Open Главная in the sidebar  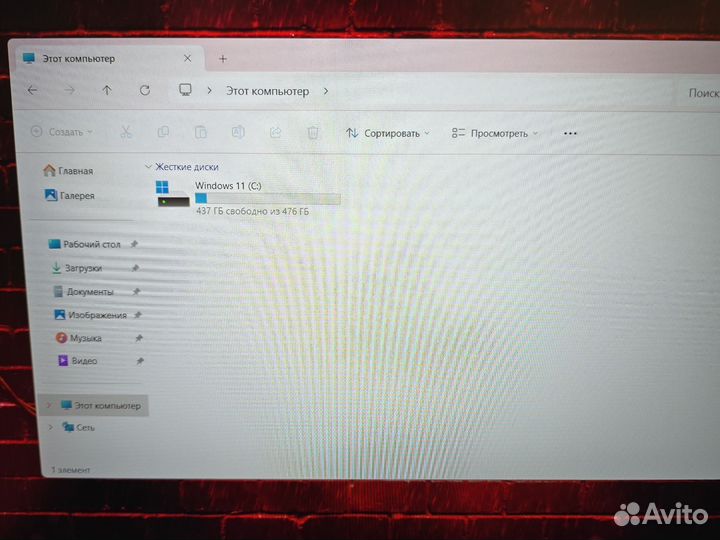pyautogui.click(x=68, y=171)
